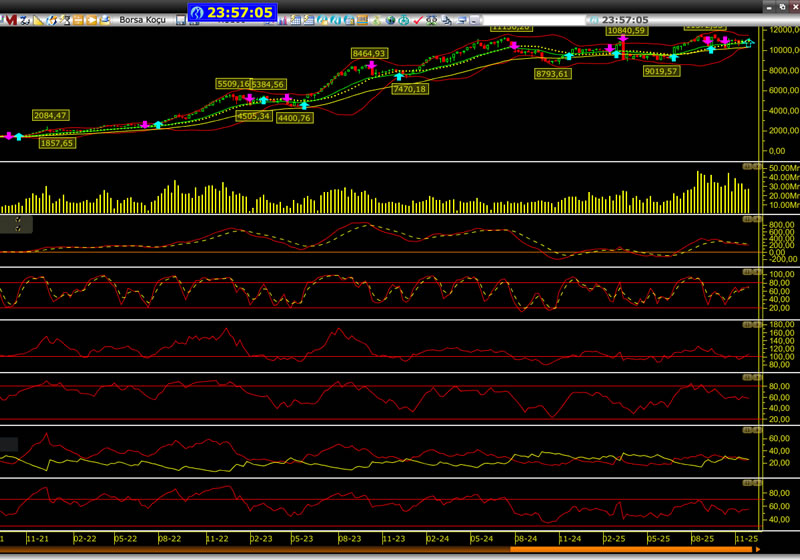Expand the small gray box left of the third panel
Image resolution: width=800 pixels, height=560 pixels.
pos(16,225)
